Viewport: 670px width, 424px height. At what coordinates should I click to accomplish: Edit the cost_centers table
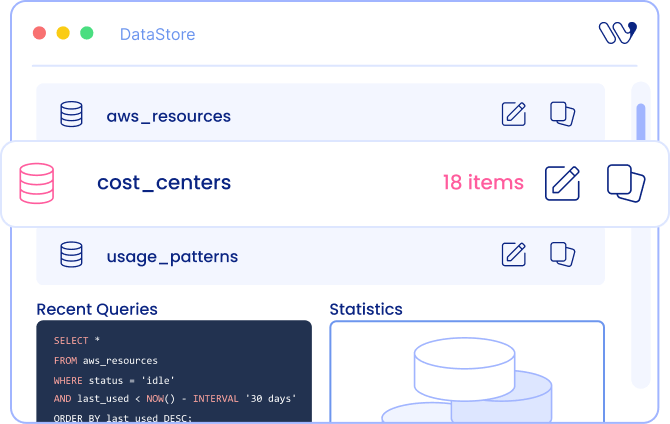click(562, 183)
